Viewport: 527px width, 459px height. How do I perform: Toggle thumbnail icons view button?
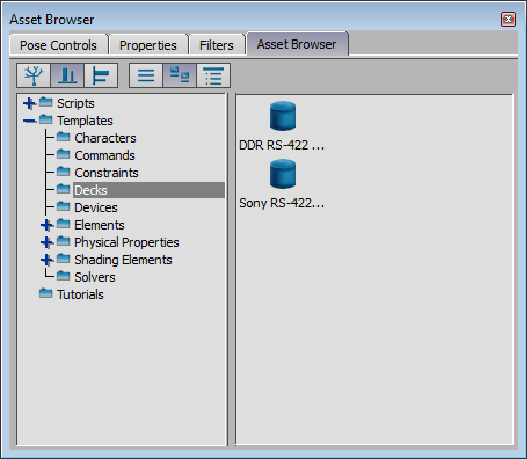pyautogui.click(x=179, y=75)
